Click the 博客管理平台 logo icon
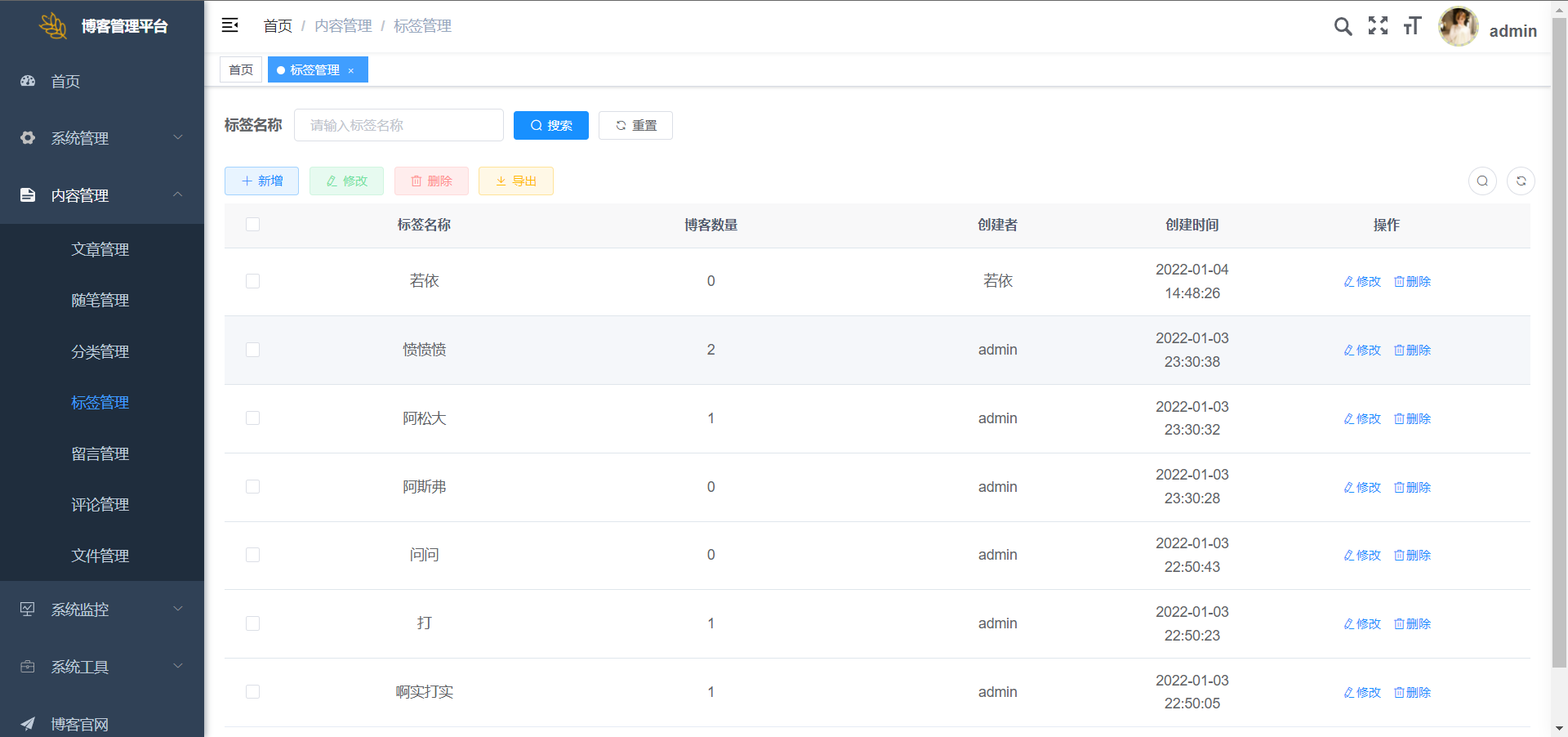1568x737 pixels. 53,26
